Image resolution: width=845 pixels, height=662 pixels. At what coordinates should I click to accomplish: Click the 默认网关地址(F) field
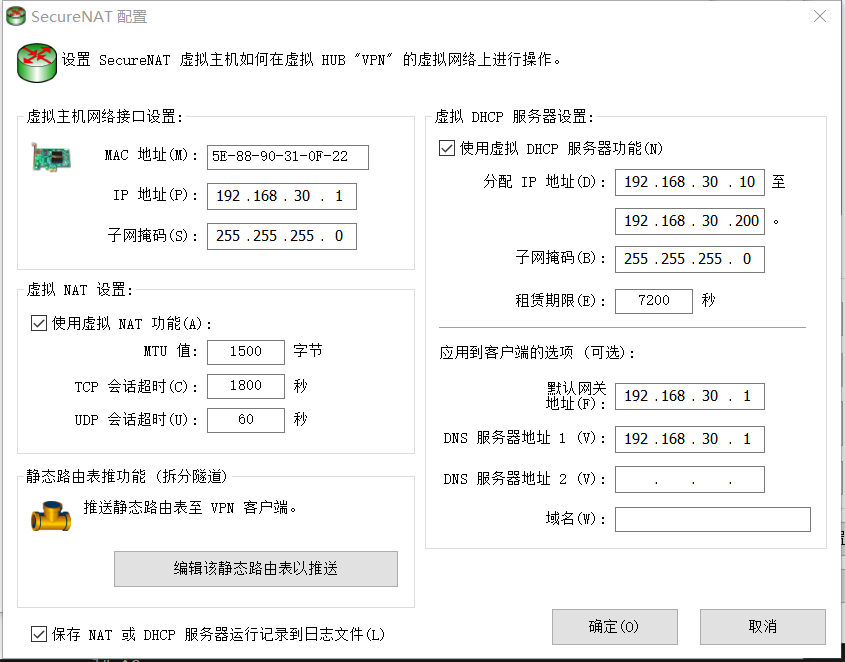pyautogui.click(x=690, y=396)
